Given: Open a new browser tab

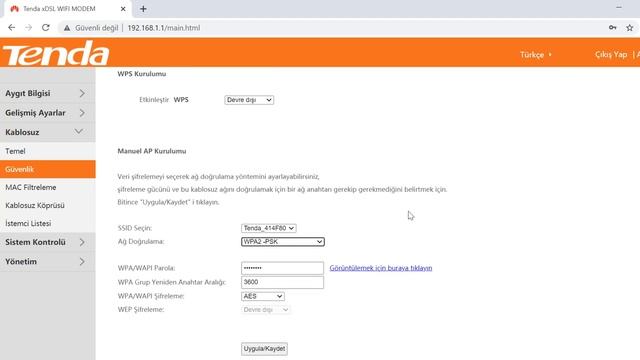Looking at the screenshot, I should pyautogui.click(x=143, y=9).
